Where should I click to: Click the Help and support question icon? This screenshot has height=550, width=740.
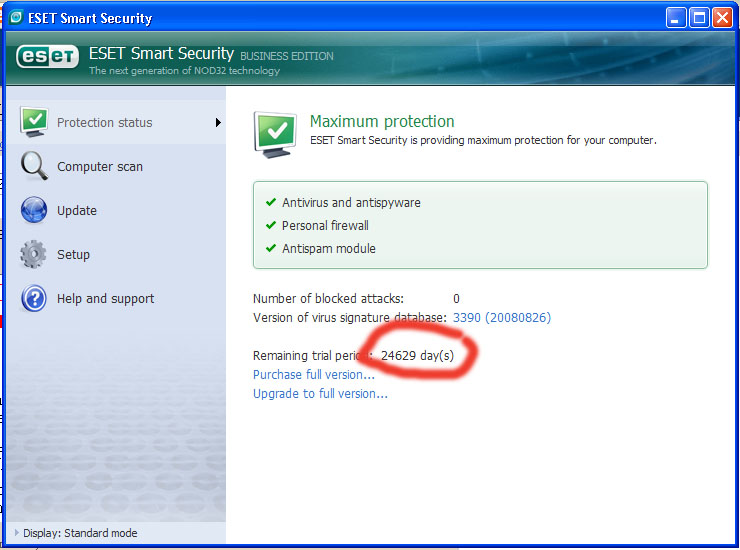(x=34, y=298)
